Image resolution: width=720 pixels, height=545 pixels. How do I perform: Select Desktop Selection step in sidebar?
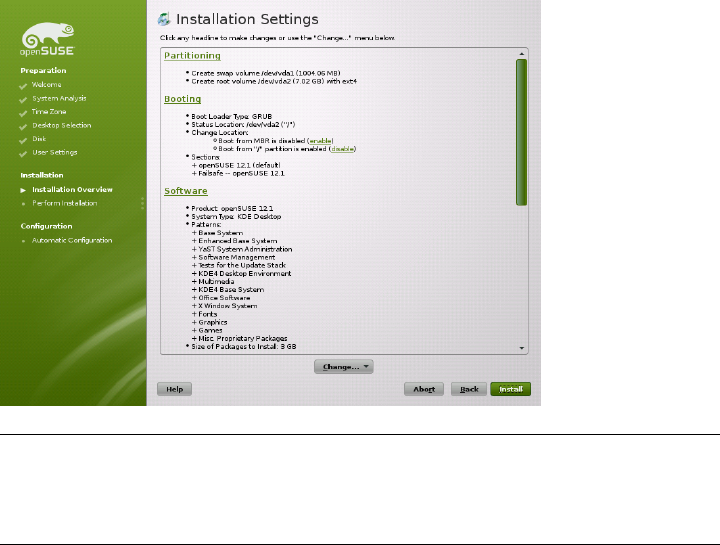point(62,126)
